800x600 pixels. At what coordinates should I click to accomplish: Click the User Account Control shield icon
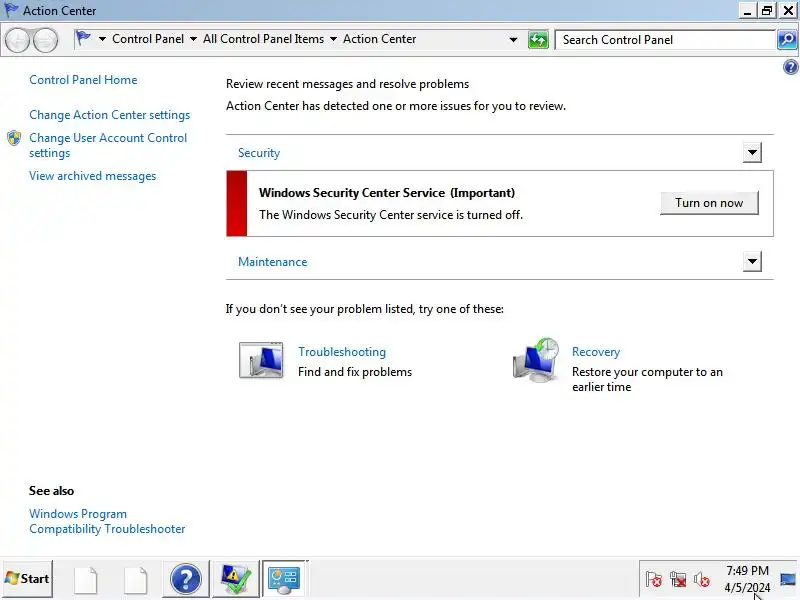14,138
